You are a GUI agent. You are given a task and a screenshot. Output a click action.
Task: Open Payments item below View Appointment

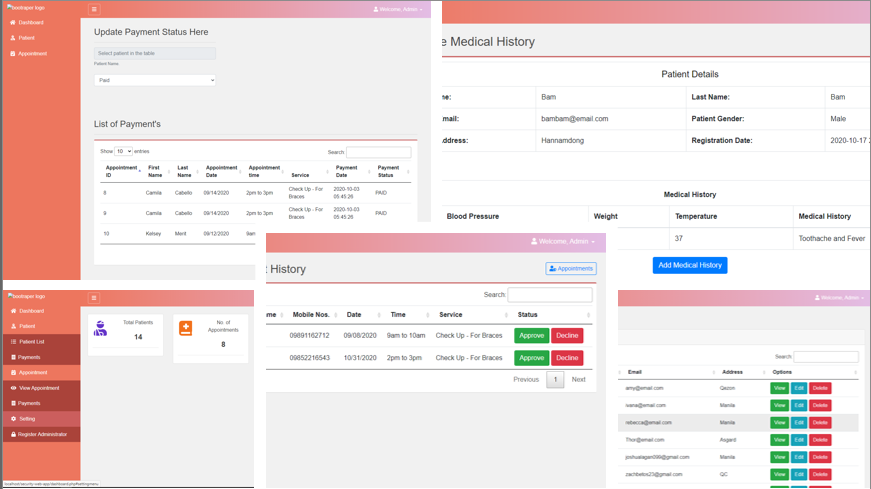point(42,403)
